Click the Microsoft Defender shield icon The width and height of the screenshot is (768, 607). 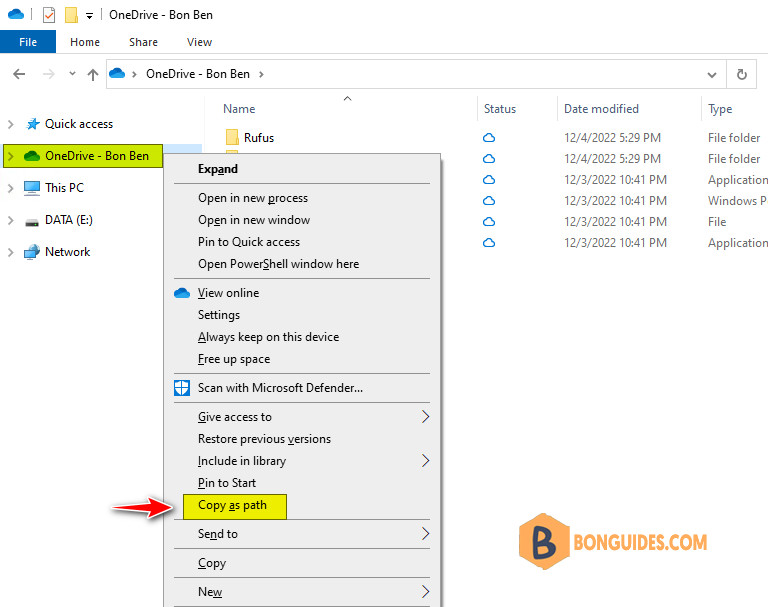pos(182,388)
